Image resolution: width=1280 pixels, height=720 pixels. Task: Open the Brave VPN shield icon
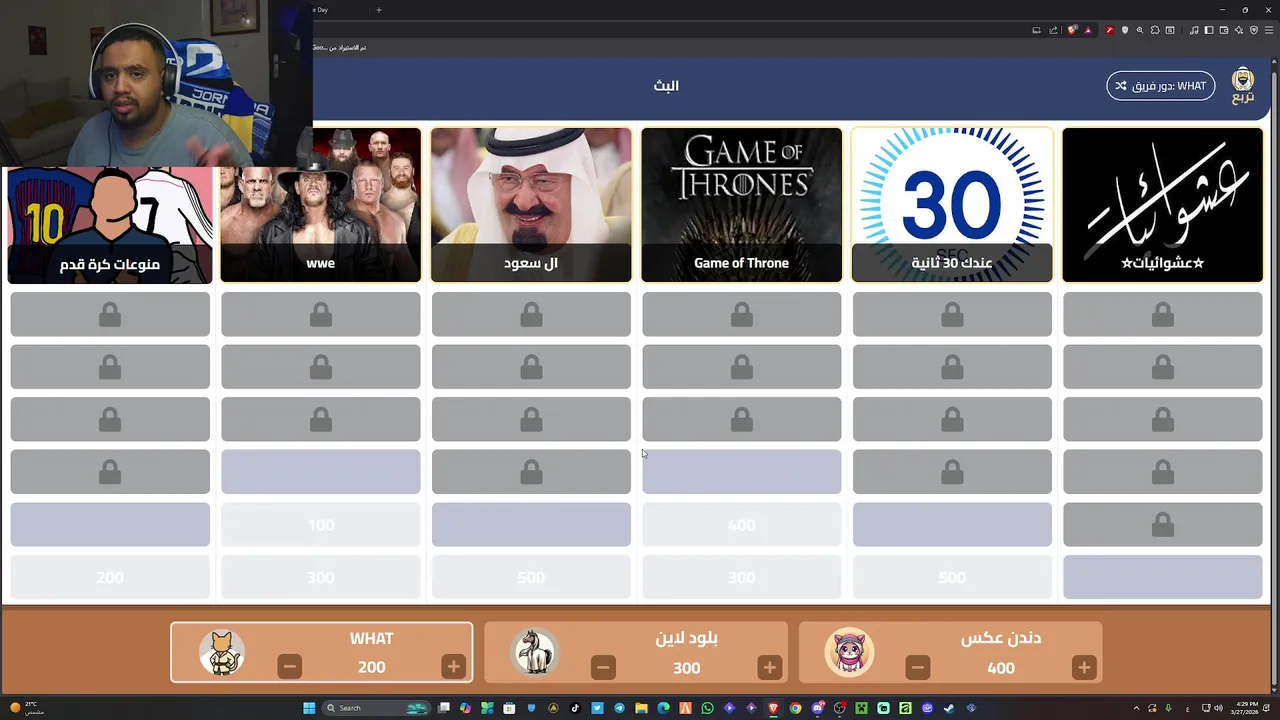point(1253,30)
